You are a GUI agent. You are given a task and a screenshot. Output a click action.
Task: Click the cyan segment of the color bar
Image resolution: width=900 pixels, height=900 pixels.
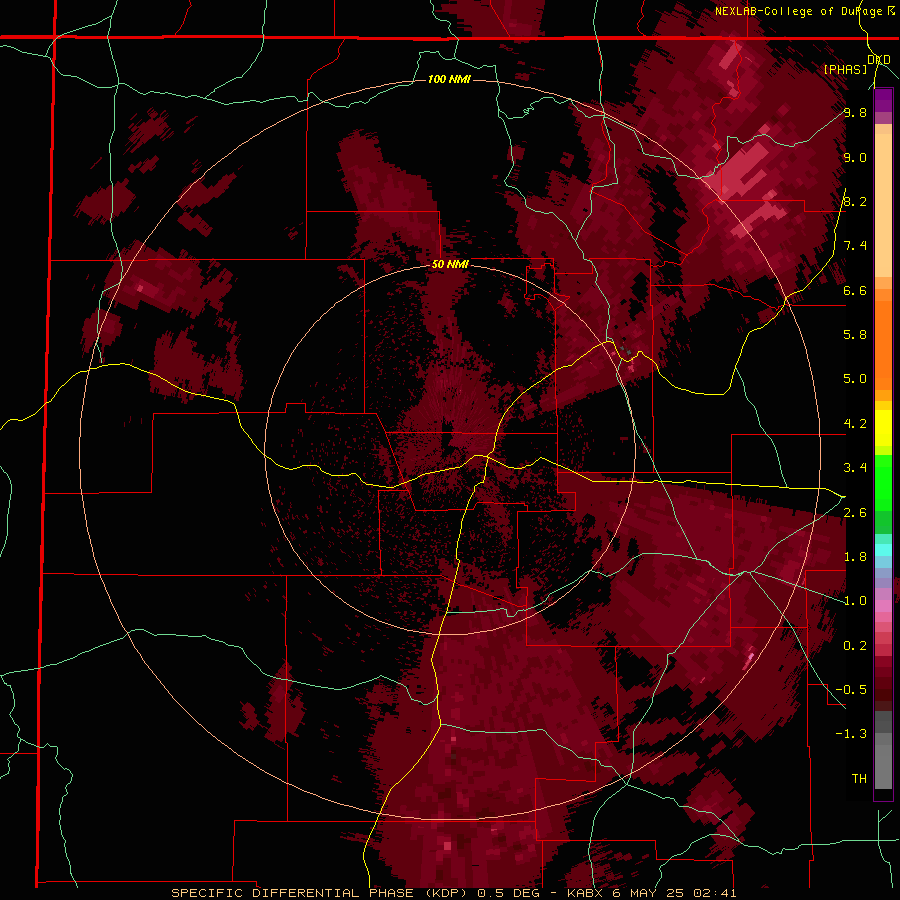[x=883, y=550]
